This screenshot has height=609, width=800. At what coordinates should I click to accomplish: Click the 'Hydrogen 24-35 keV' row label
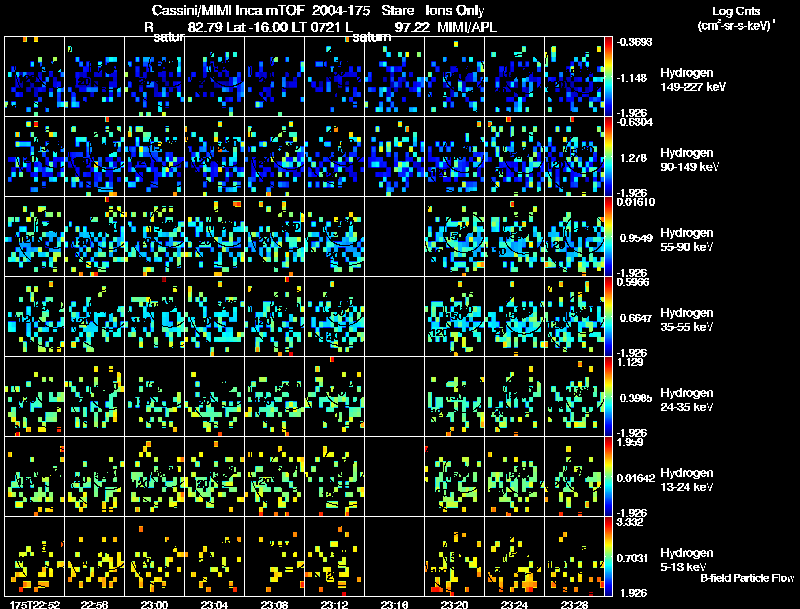coord(687,400)
